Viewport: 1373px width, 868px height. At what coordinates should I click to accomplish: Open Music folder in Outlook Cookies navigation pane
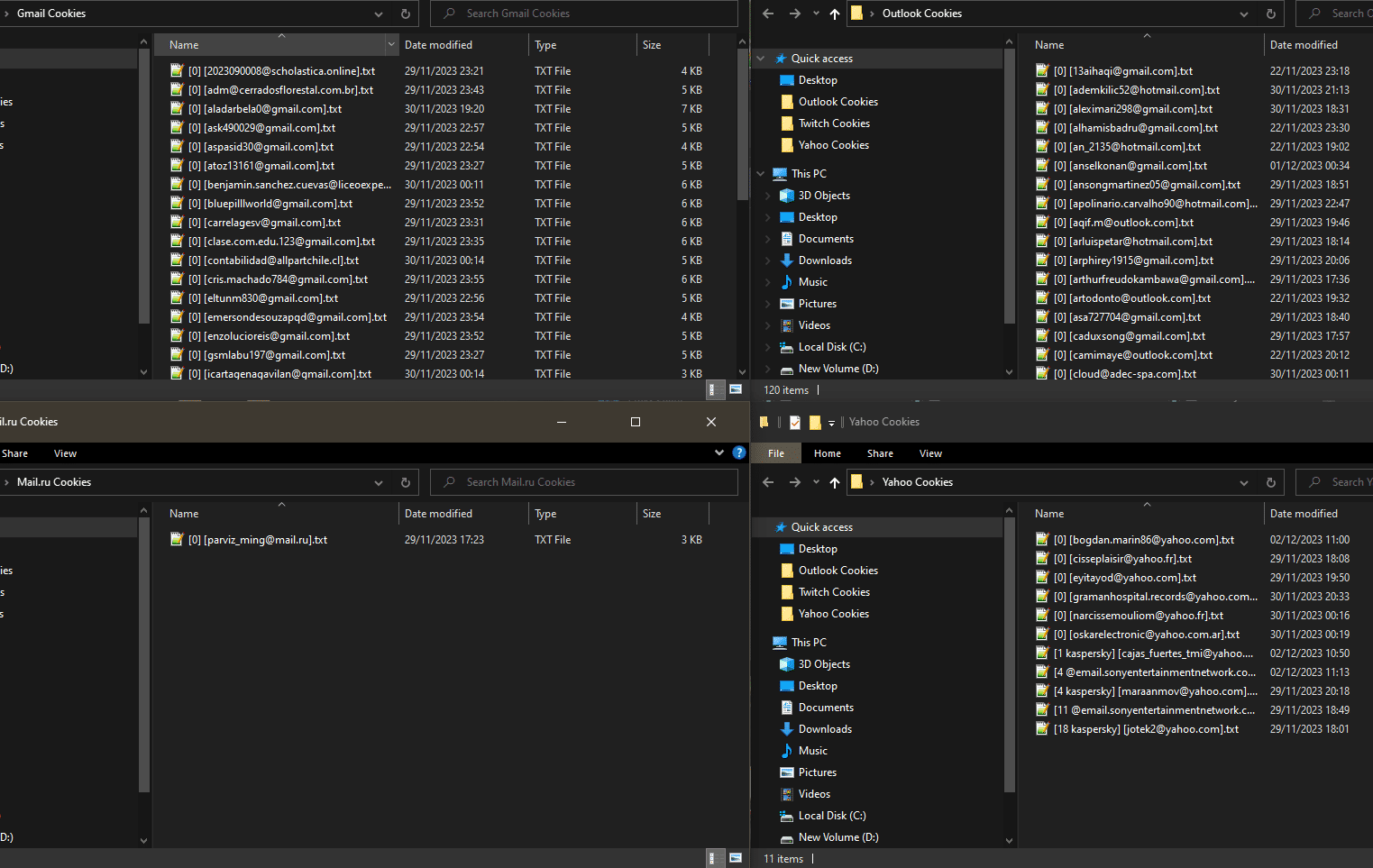812,282
